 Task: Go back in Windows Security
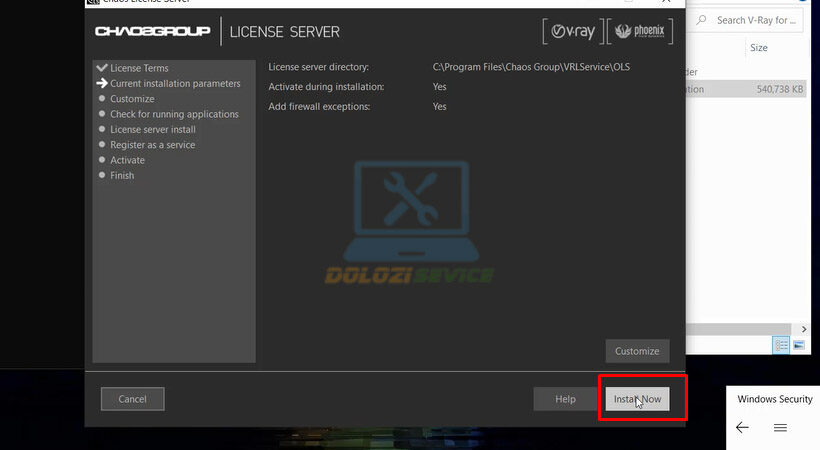[742, 427]
